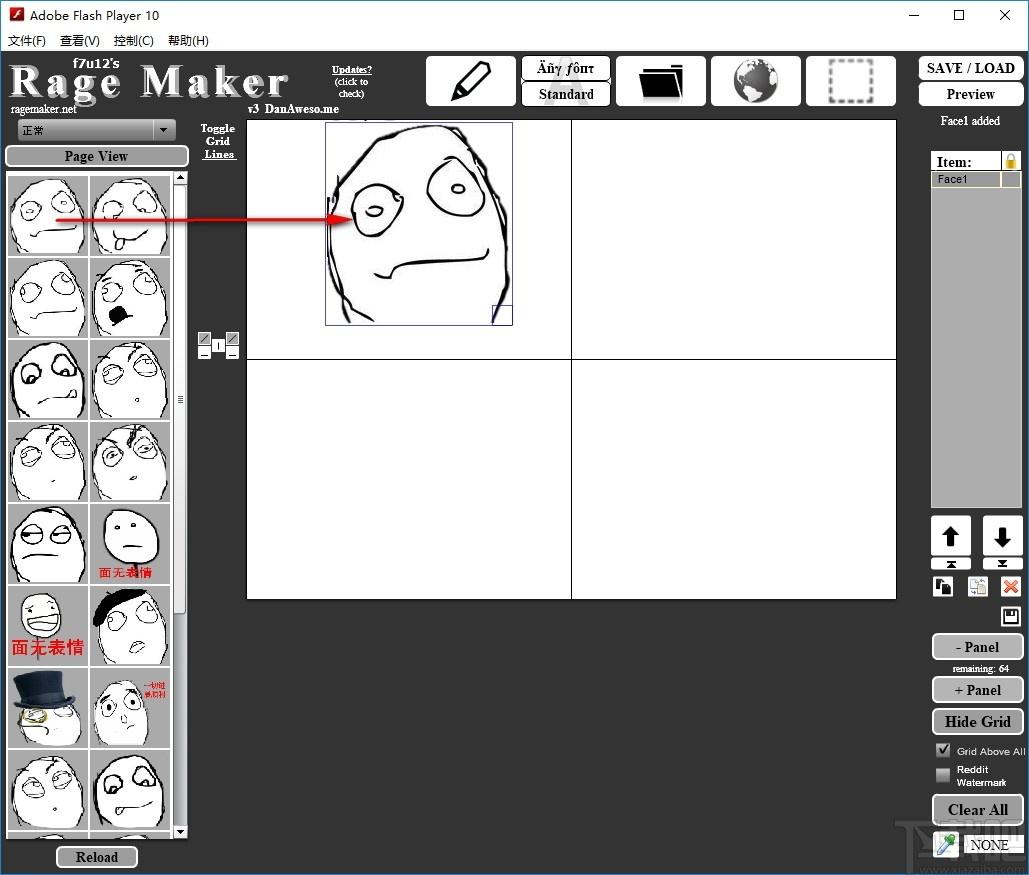Toggle the center vertical grid line box
Image resolution: width=1029 pixels, height=875 pixels.
pyautogui.click(x=219, y=346)
